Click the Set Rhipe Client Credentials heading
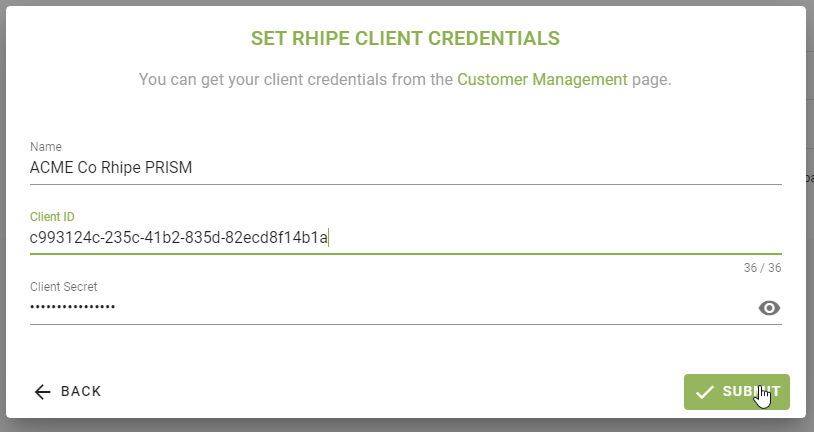This screenshot has height=432, width=814. point(405,39)
